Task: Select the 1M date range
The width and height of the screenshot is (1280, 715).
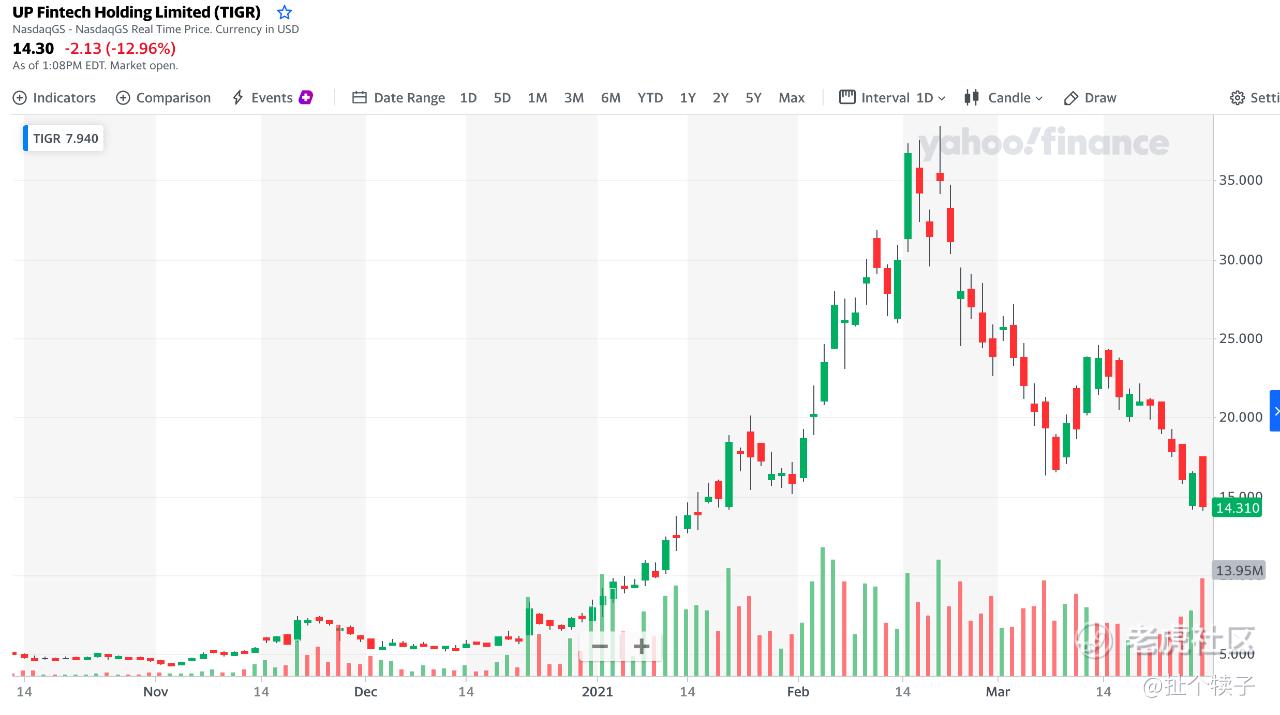Action: 537,97
